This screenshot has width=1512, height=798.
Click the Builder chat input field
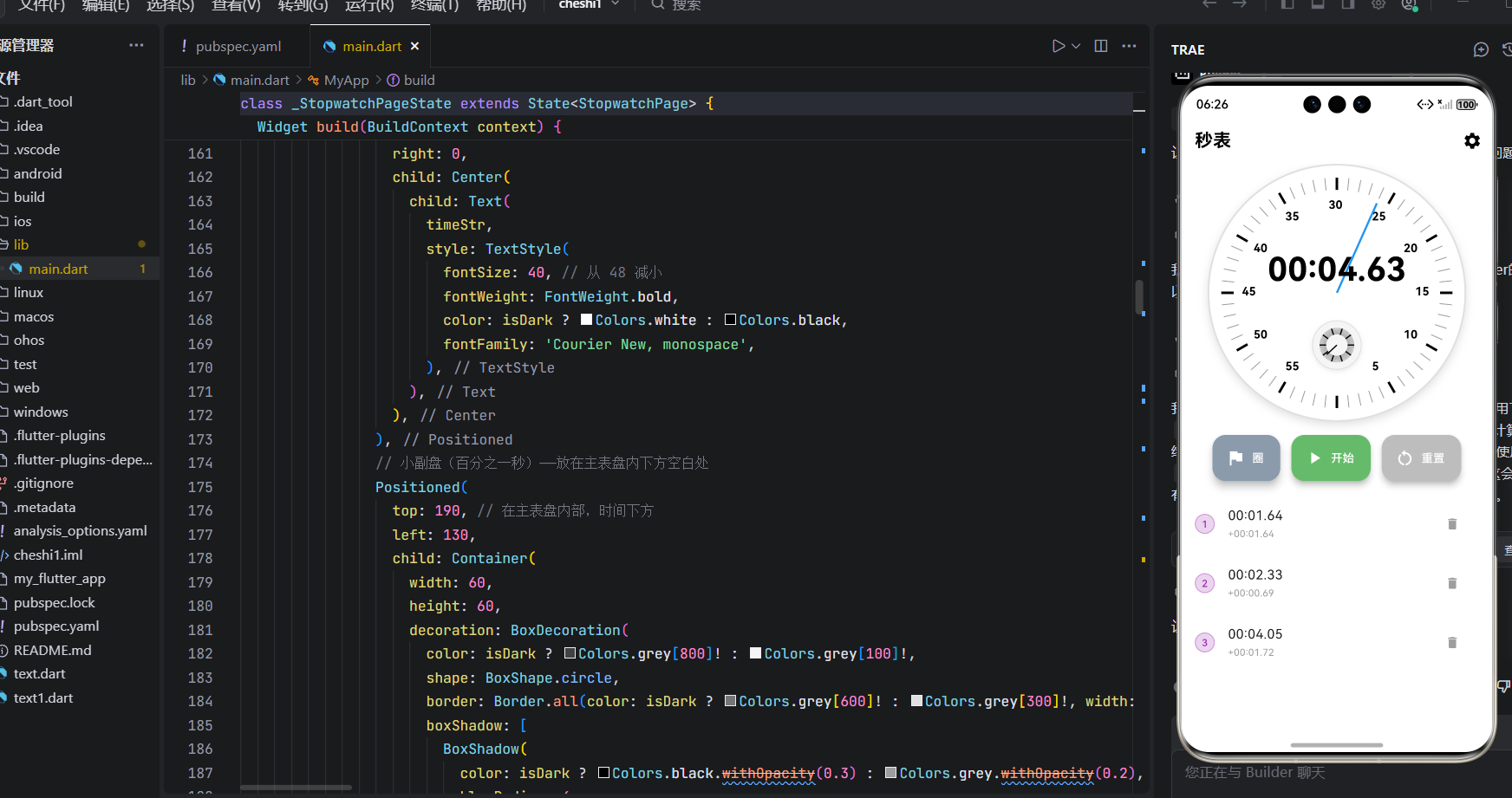(x=1339, y=772)
